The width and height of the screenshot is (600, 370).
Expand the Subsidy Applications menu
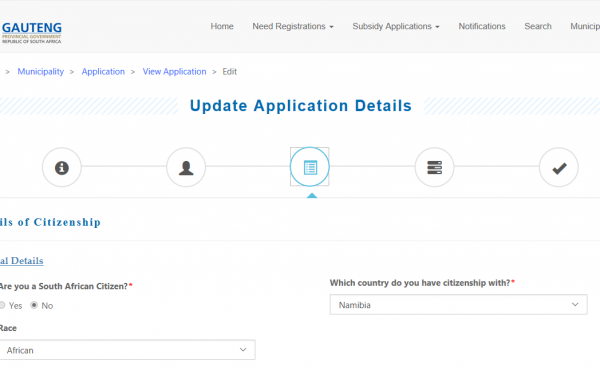[396, 26]
